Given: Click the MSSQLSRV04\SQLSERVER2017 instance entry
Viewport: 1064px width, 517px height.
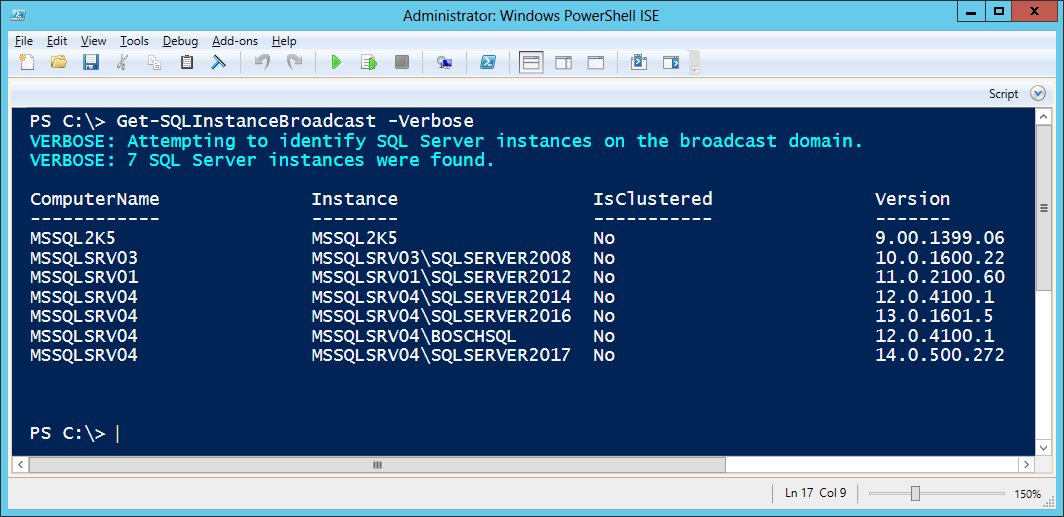Looking at the screenshot, I should pyautogui.click(x=441, y=356).
